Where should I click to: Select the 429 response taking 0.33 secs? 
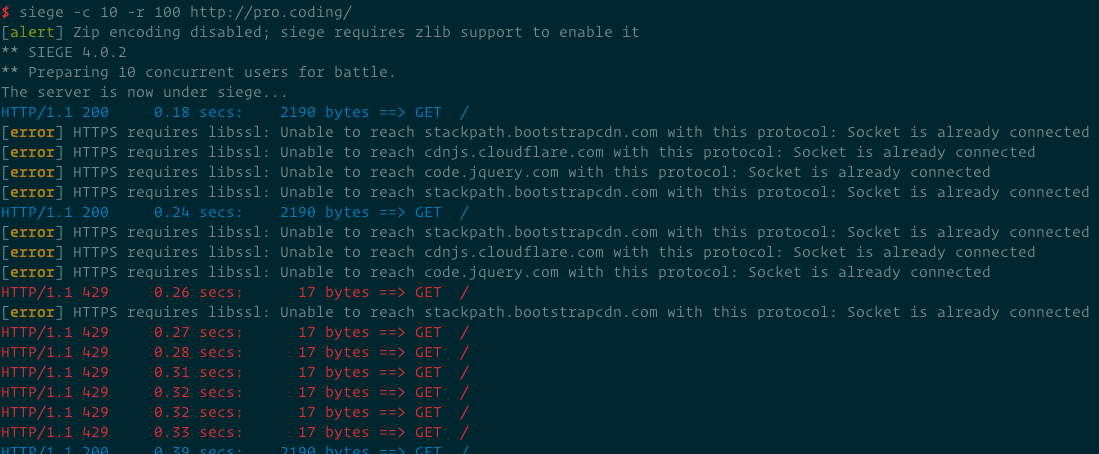pos(236,432)
